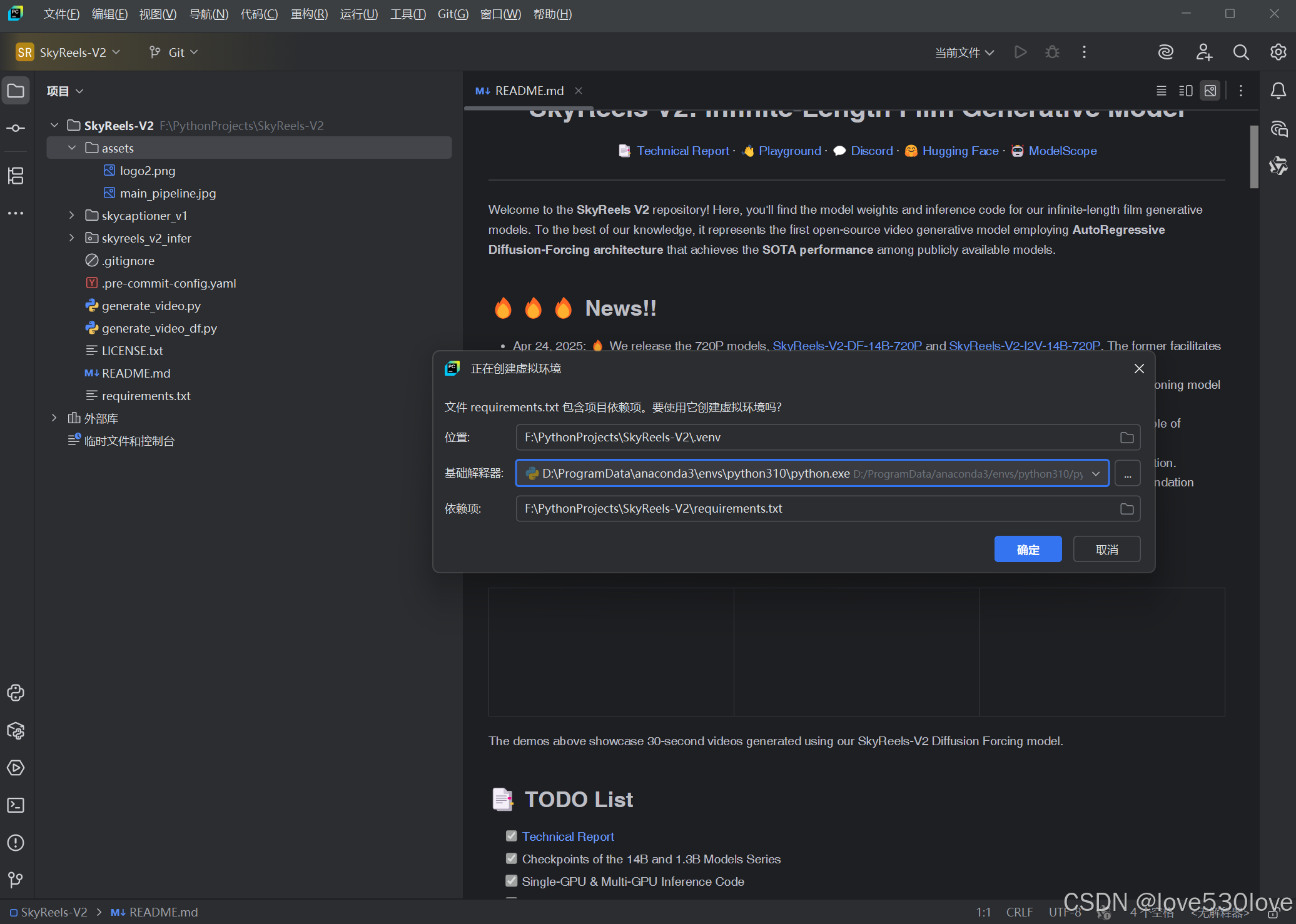
Task: Open Search Everywhere magnifier icon
Action: (x=1241, y=53)
